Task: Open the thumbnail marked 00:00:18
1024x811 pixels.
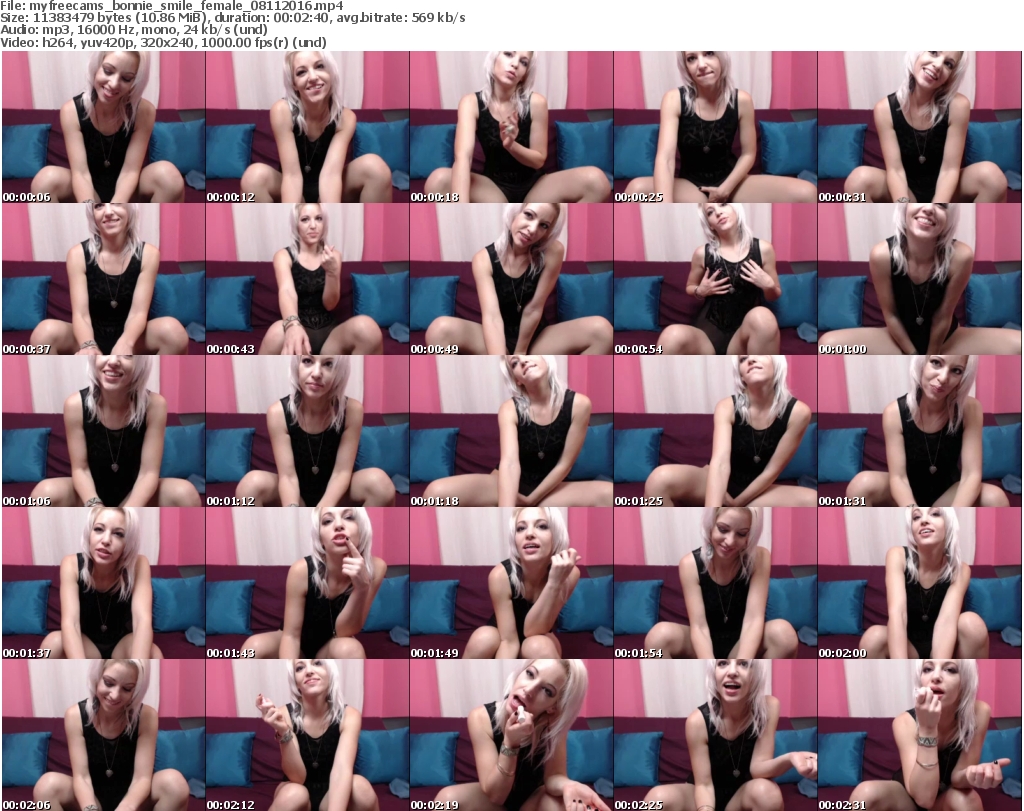Action: [511, 128]
